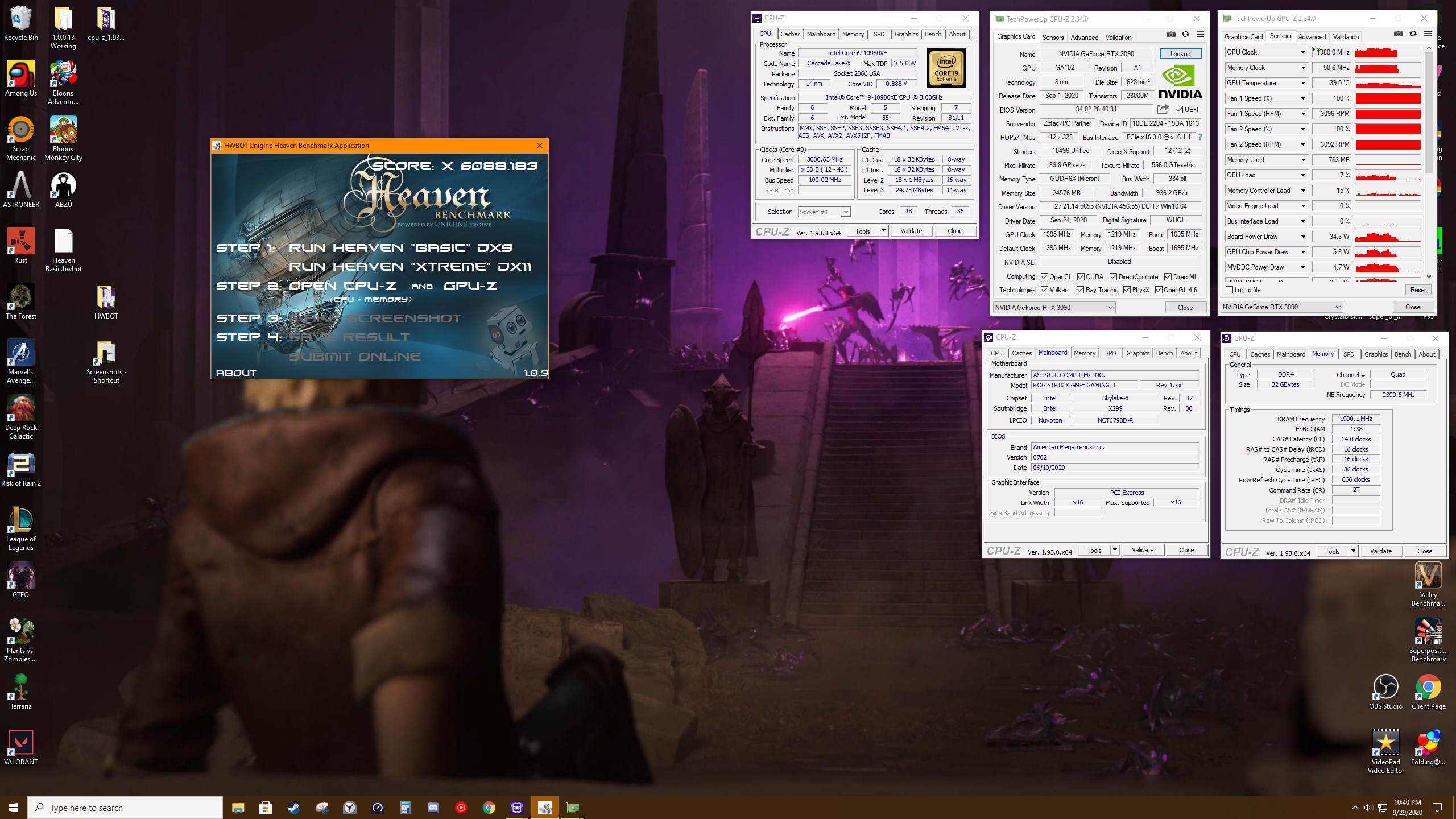Switch to Graphics tab in CPU-Z Memory window
Image resolution: width=1456 pixels, height=819 pixels.
click(1376, 354)
